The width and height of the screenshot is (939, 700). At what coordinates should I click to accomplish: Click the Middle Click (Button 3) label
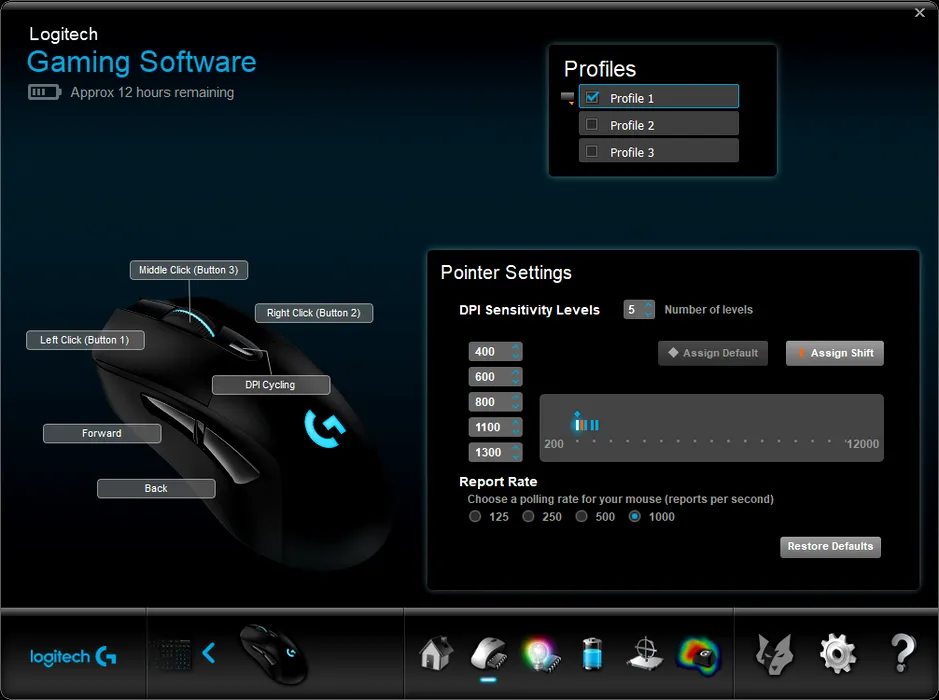click(x=189, y=270)
